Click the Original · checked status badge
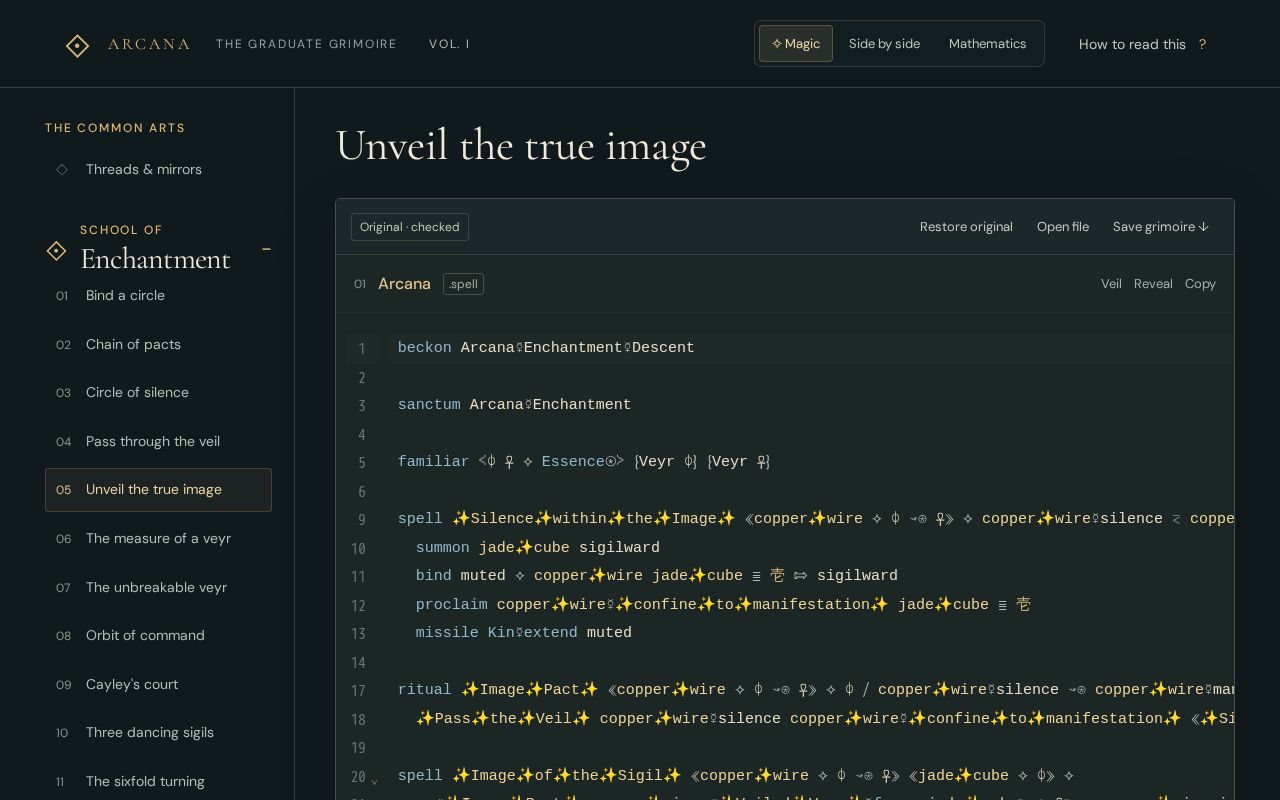Image resolution: width=1280 pixels, height=800 pixels. (410, 227)
